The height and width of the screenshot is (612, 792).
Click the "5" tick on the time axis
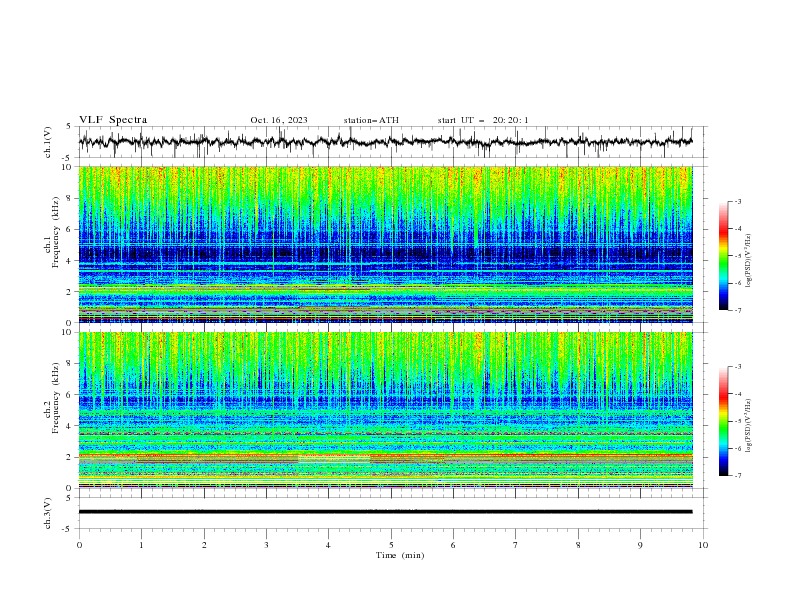391,545
